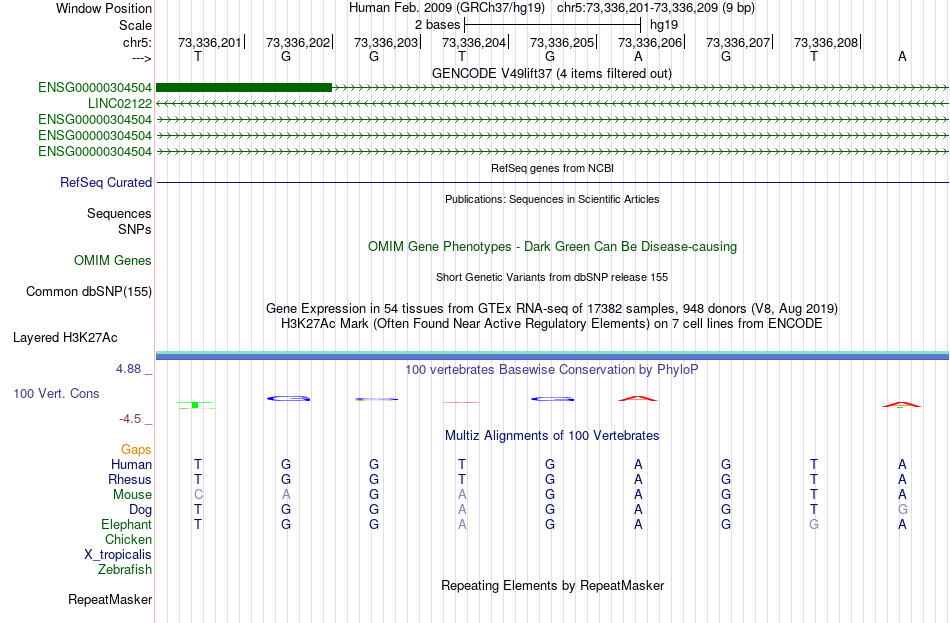Select the X_tropicalis species row label

pos(118,555)
